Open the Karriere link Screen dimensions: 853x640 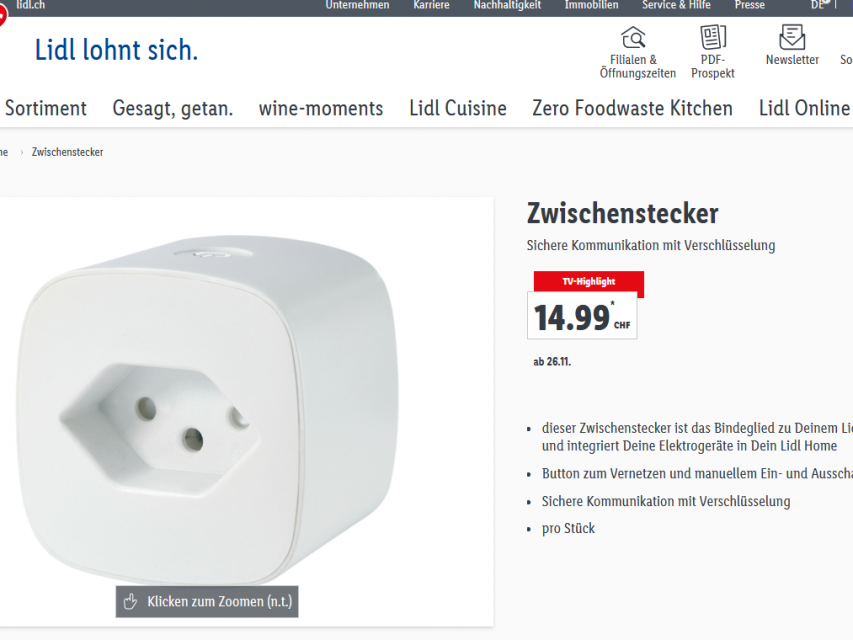pyautogui.click(x=431, y=5)
